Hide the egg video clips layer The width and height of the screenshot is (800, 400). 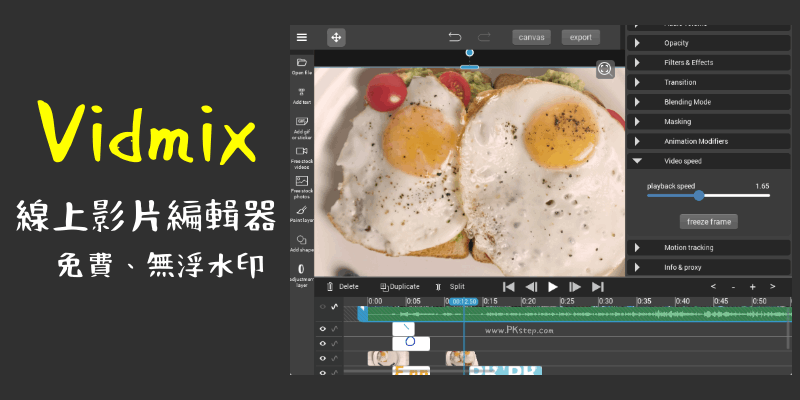point(322,359)
